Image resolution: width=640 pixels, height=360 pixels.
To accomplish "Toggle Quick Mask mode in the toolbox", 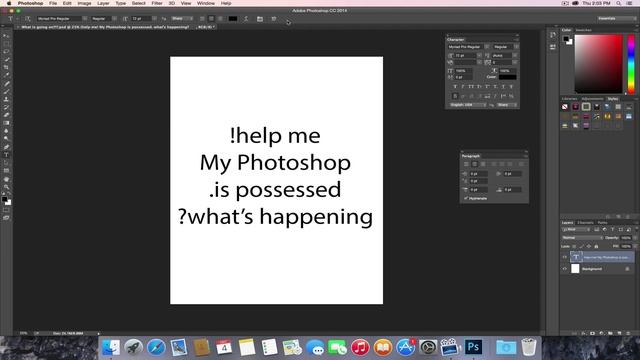I will pyautogui.click(x=6, y=210).
